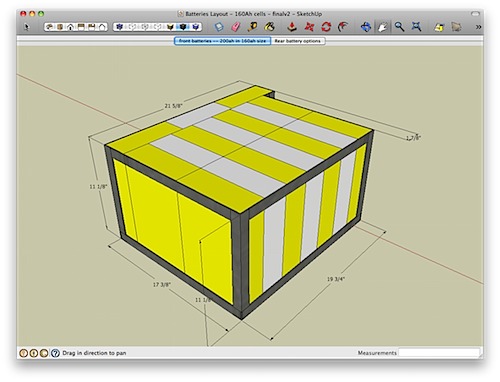The image size is (500, 382).
Task: Choose Hidden Line face style
Action: [157, 27]
